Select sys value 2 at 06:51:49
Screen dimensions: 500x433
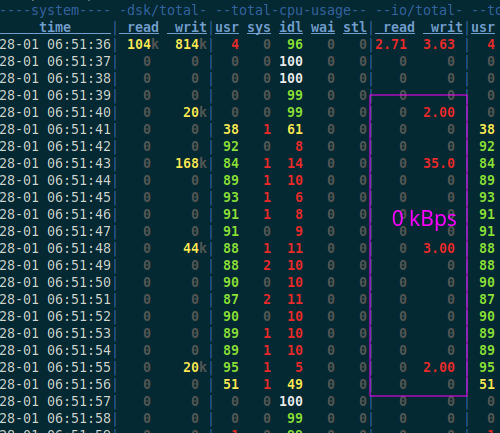pyautogui.click(x=267, y=265)
